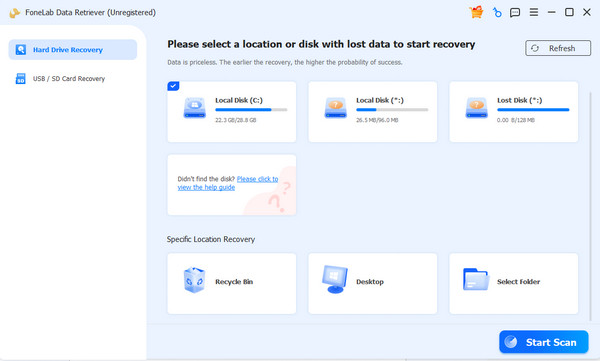Click the Refresh button
Viewport: 600px width, 361px height.
558,48
